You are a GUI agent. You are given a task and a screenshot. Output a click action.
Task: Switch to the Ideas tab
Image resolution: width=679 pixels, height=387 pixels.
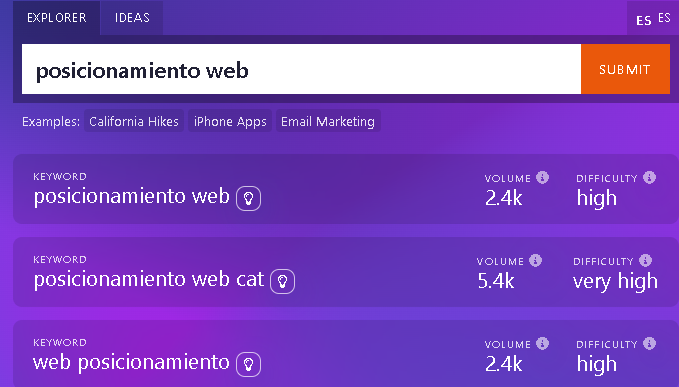pyautogui.click(x=132, y=18)
